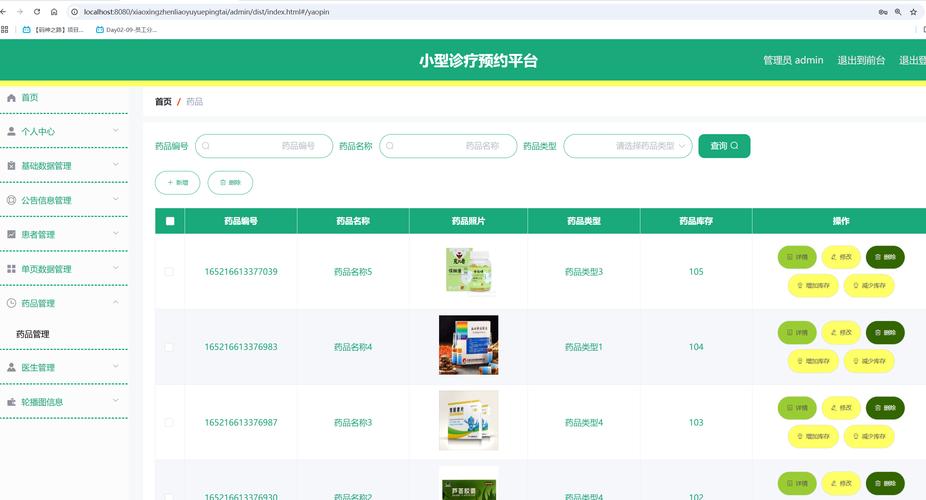Tick the checkbox for row 165216613376987
The width and height of the screenshot is (926, 500).
169,423
